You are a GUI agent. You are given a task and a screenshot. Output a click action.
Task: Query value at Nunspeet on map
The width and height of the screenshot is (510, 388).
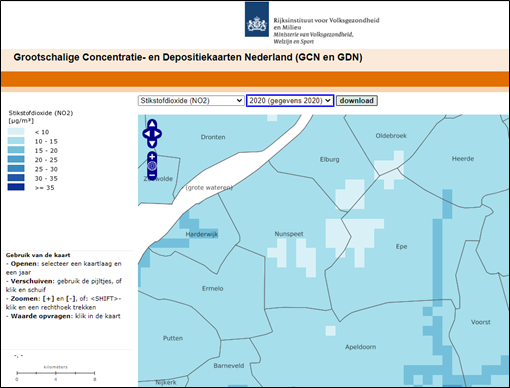pyautogui.click(x=289, y=234)
